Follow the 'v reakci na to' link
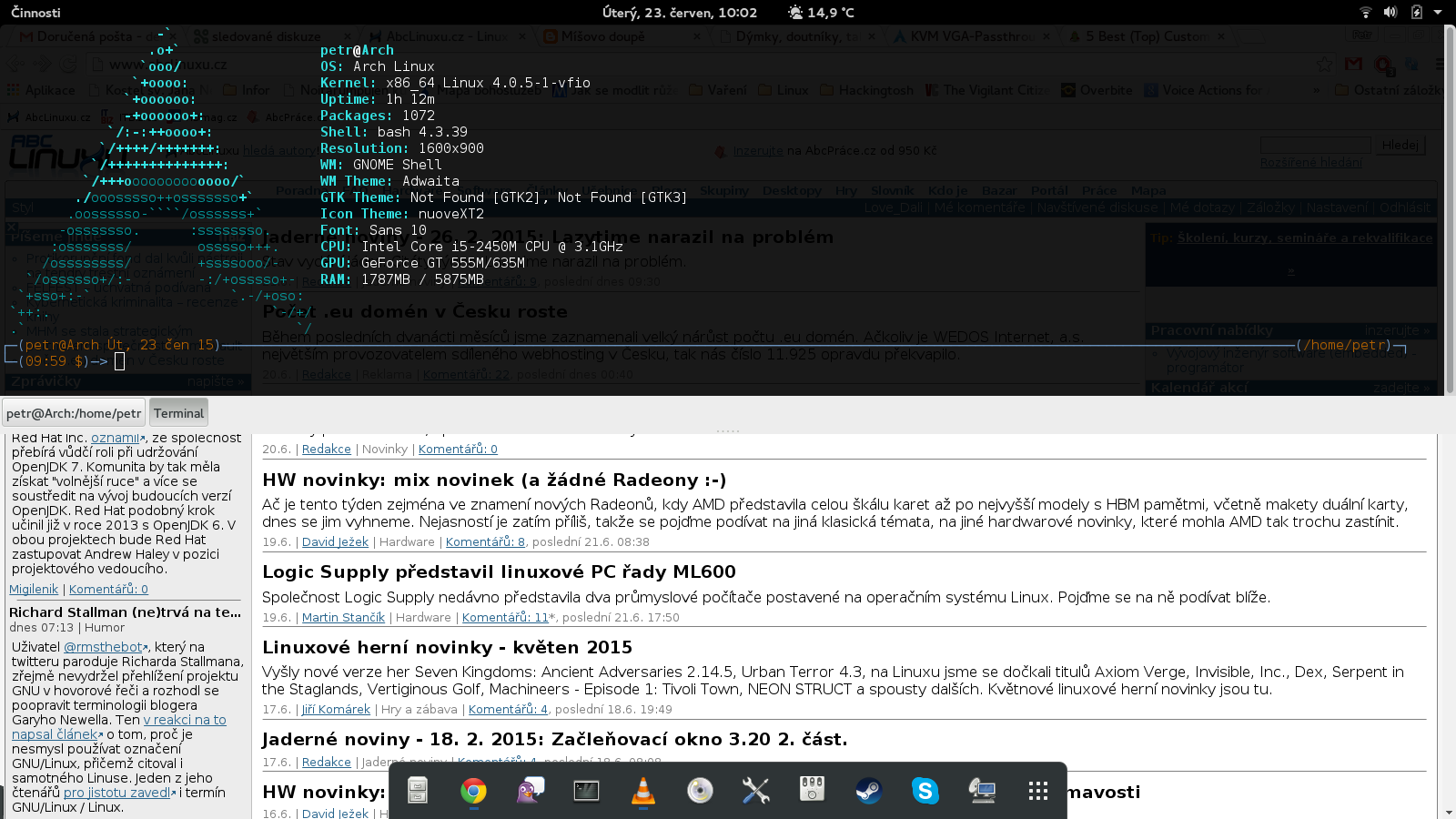Viewport: 1456px width, 819px height. coord(185,720)
